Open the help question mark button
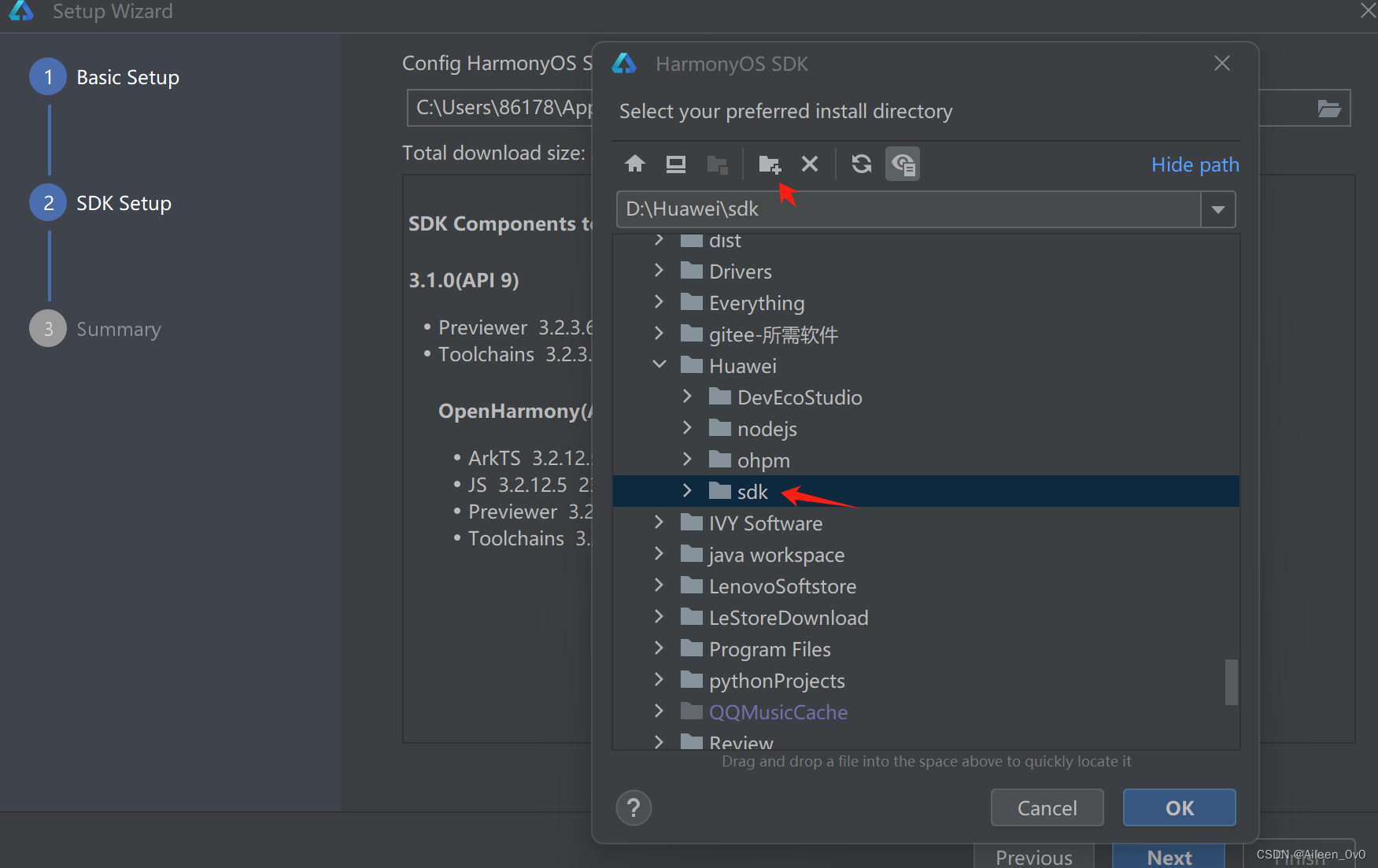This screenshot has width=1378, height=868. coord(634,807)
